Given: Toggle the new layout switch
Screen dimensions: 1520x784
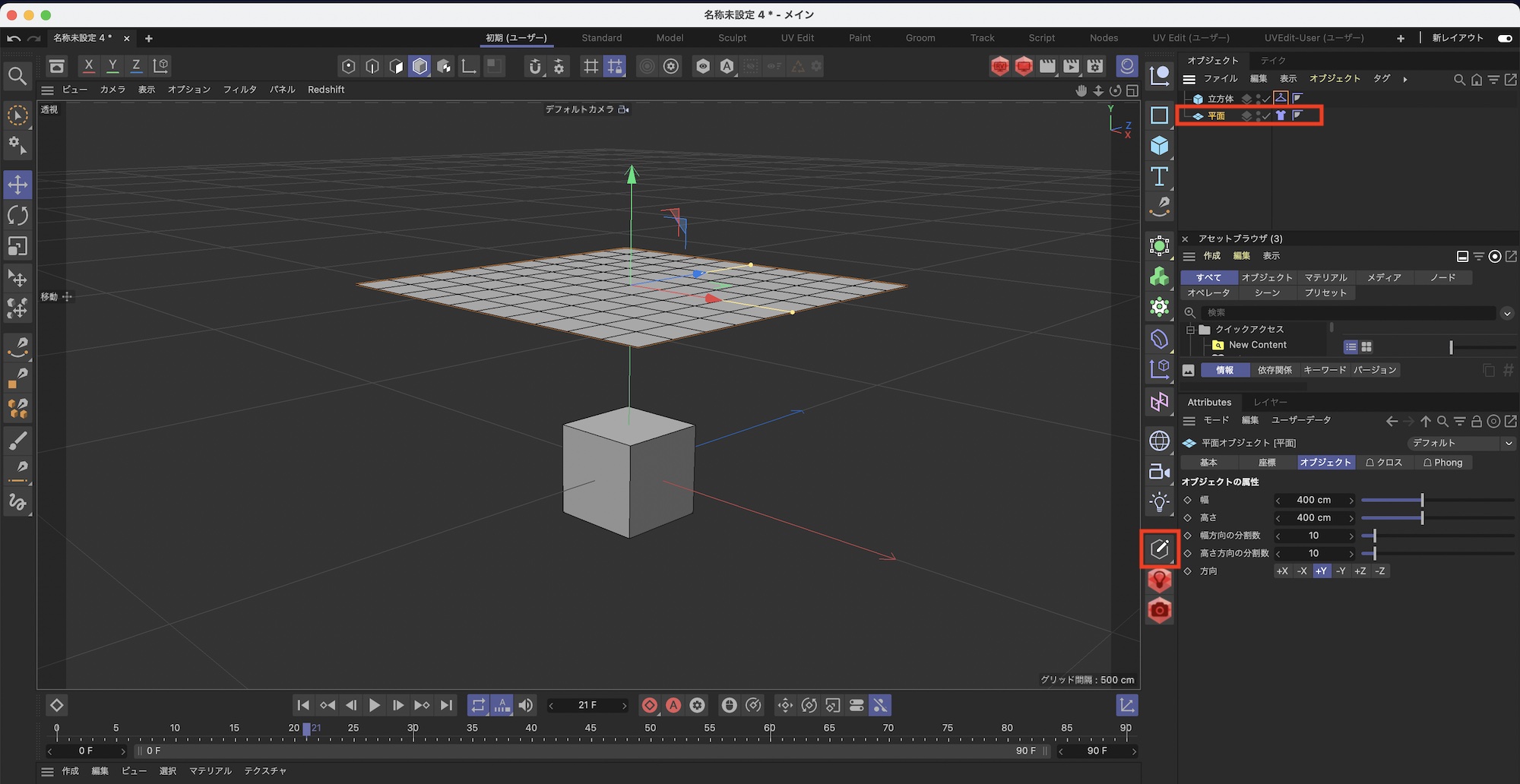Looking at the screenshot, I should 1504,38.
